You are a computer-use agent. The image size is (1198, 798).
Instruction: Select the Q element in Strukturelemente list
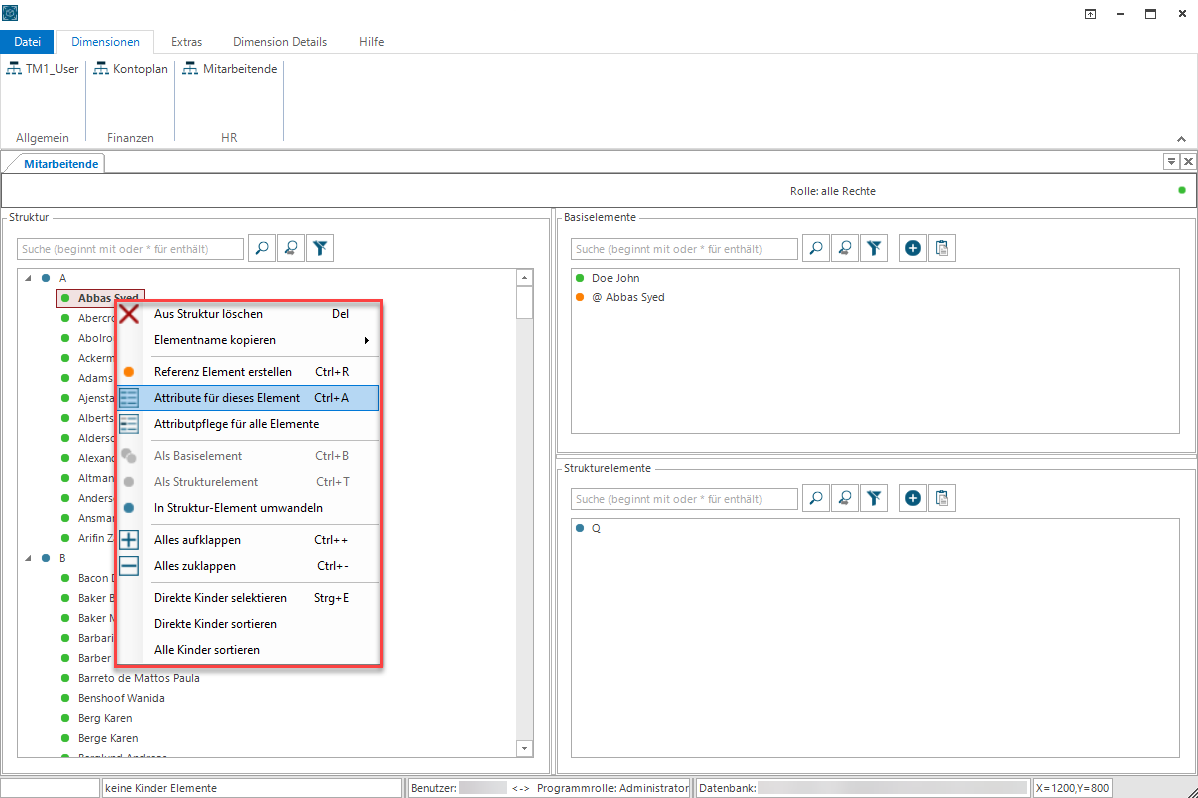point(596,528)
